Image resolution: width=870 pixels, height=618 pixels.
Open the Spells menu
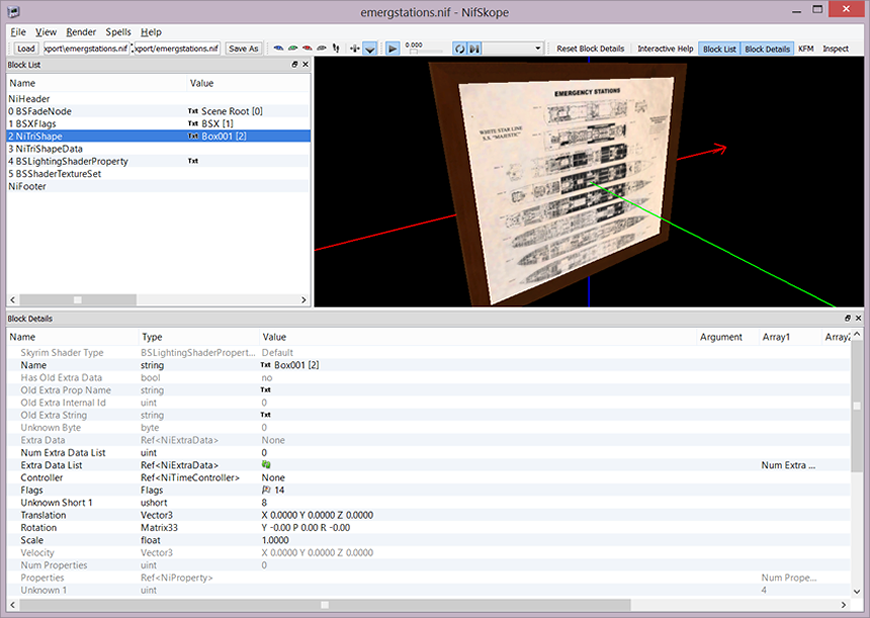pos(118,32)
